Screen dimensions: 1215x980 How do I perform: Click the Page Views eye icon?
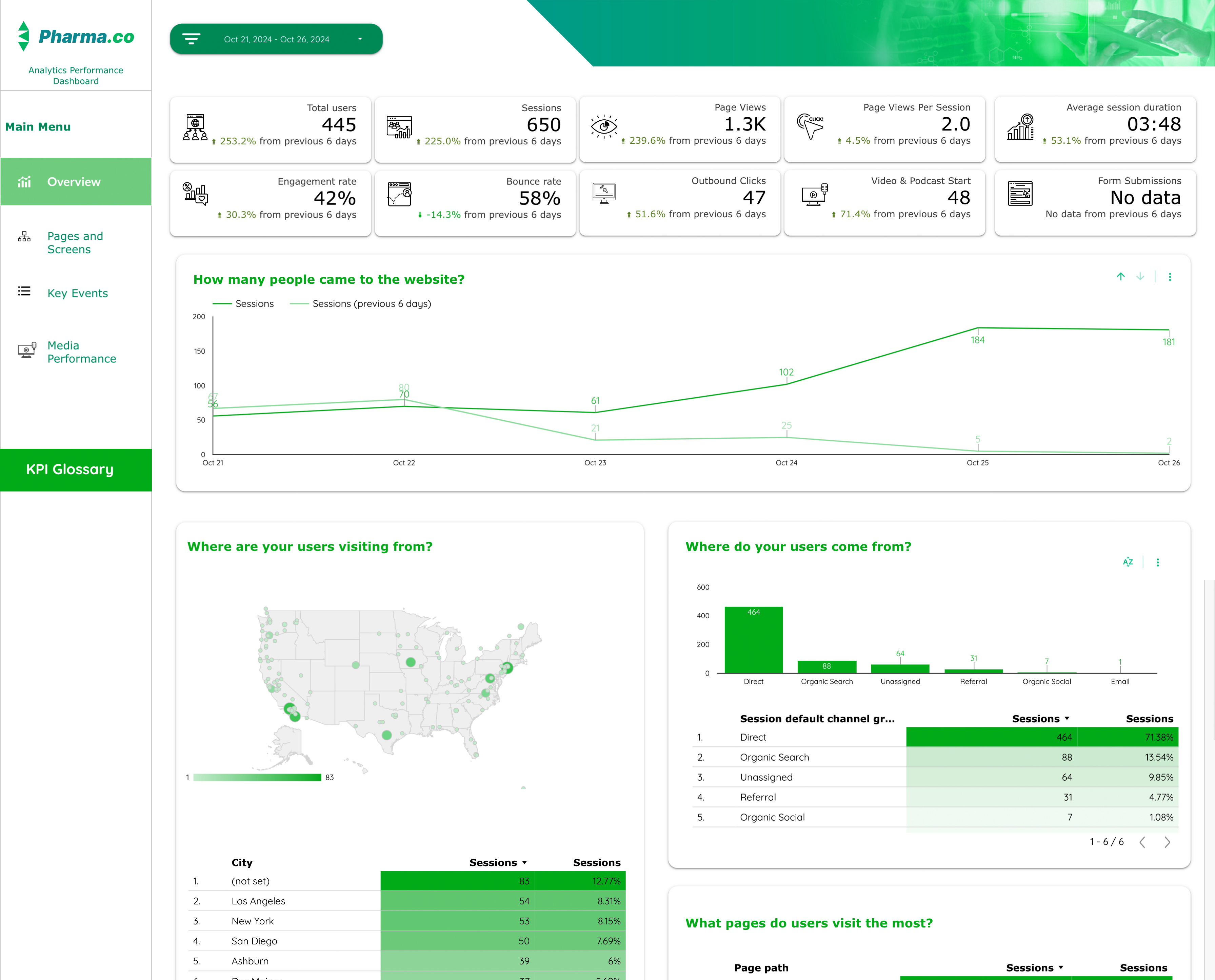(x=604, y=126)
